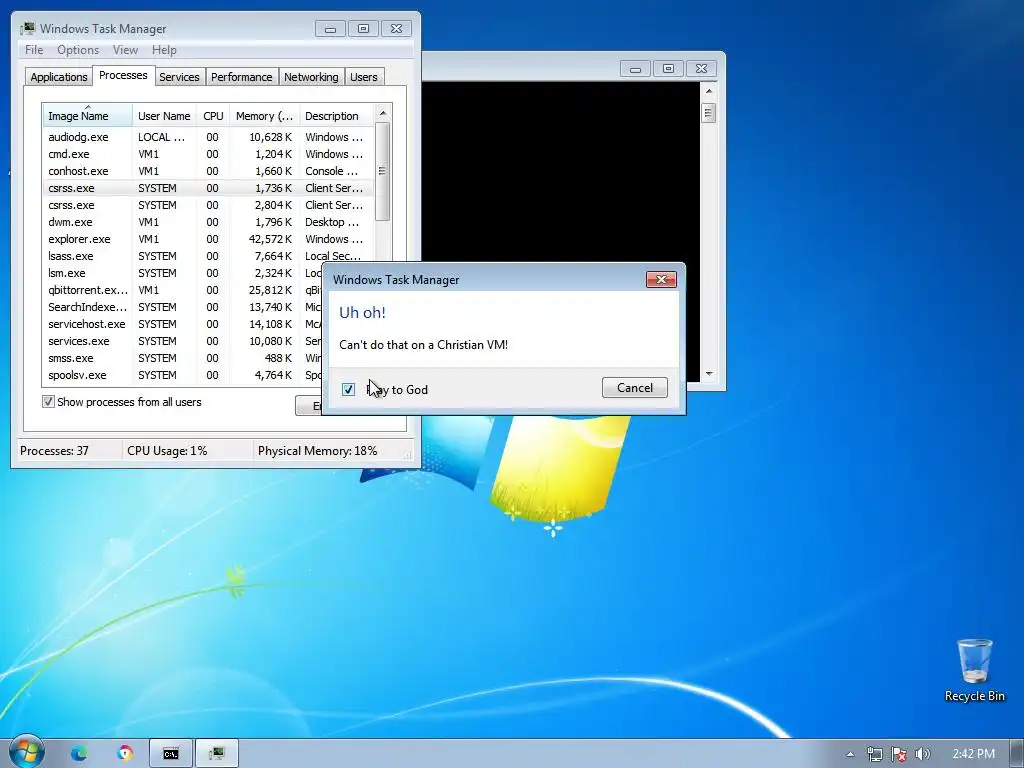
Task: Open network status tray icon
Action: click(874, 754)
